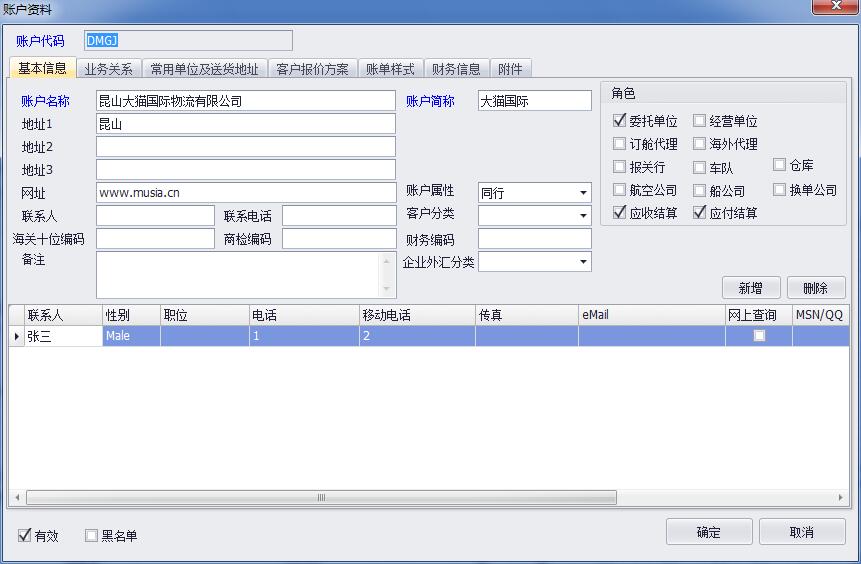This screenshot has height=564, width=861.
Task: Click the eMail column header
Action: point(652,315)
